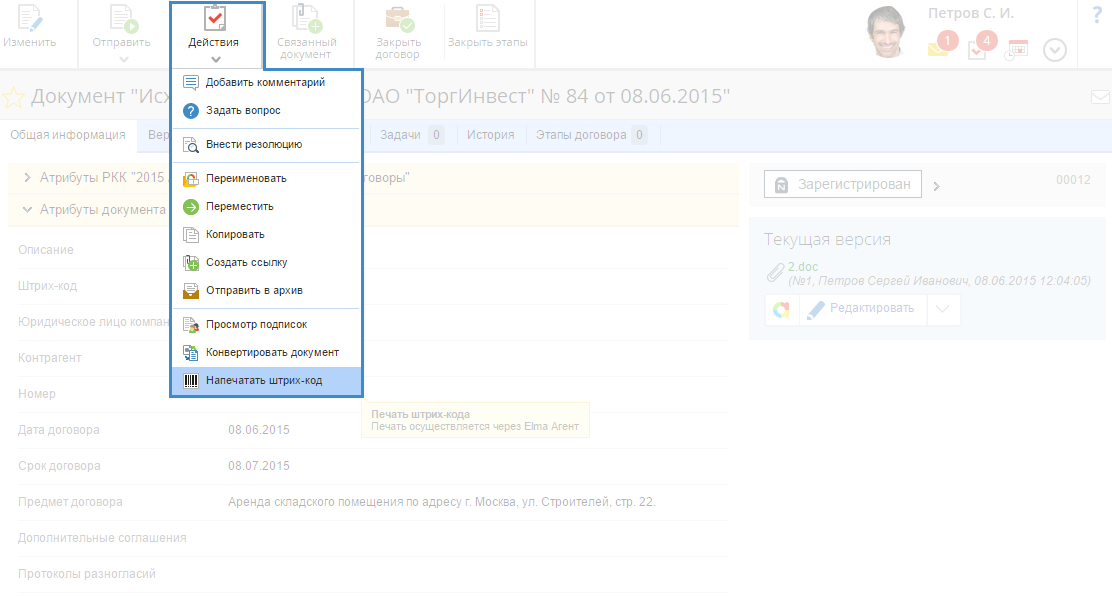Toggle the favorite star next to document title

(x=13, y=96)
